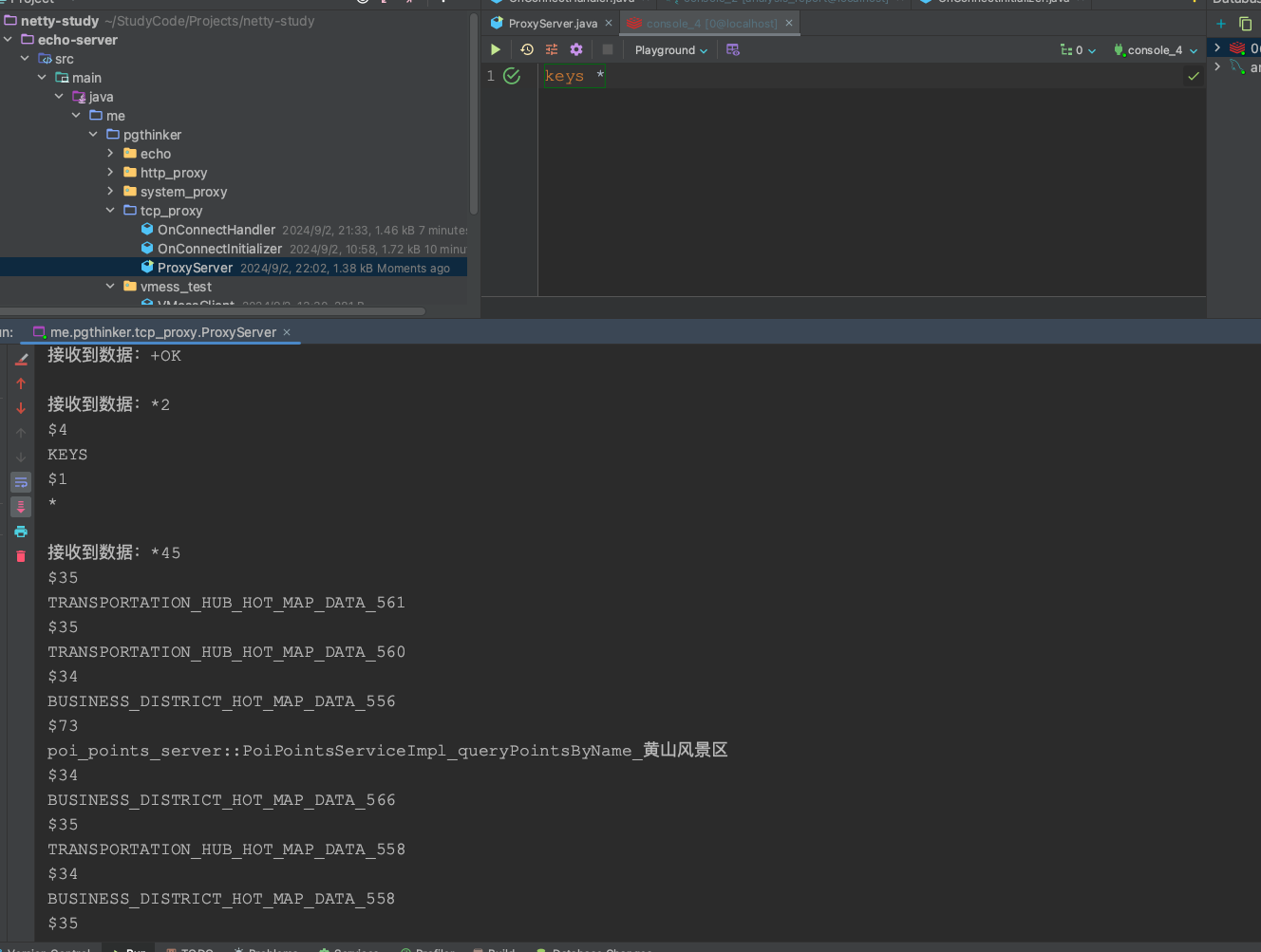Clear the console using the trash icon

[x=21, y=556]
